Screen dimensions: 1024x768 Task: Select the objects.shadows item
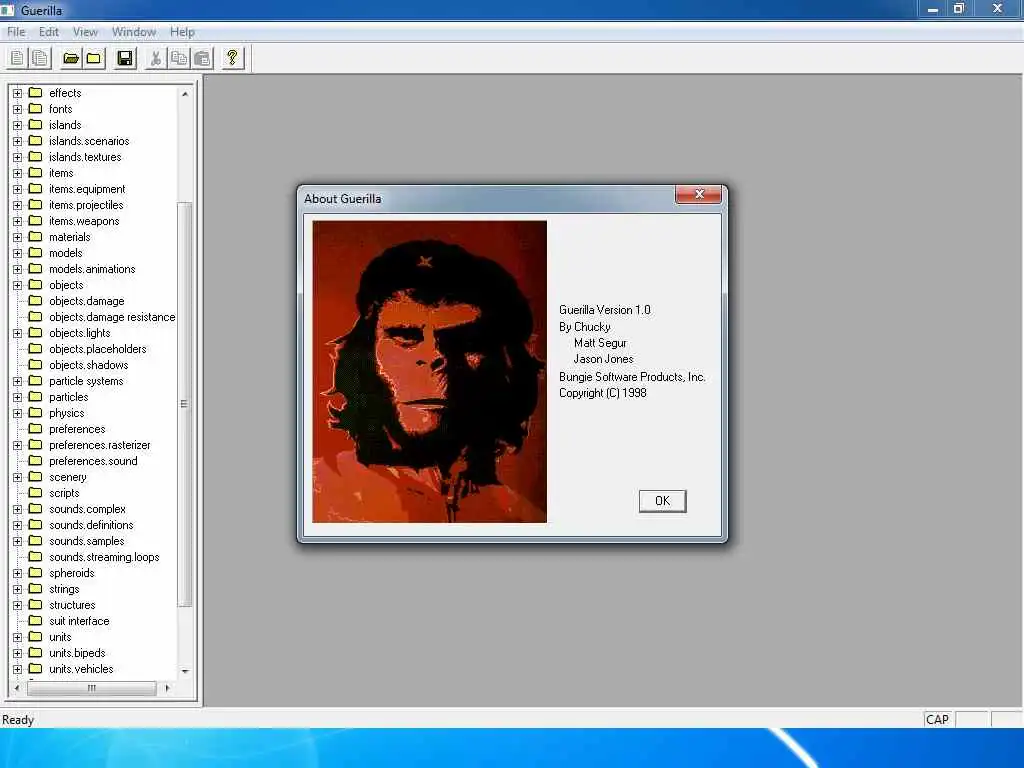point(89,364)
